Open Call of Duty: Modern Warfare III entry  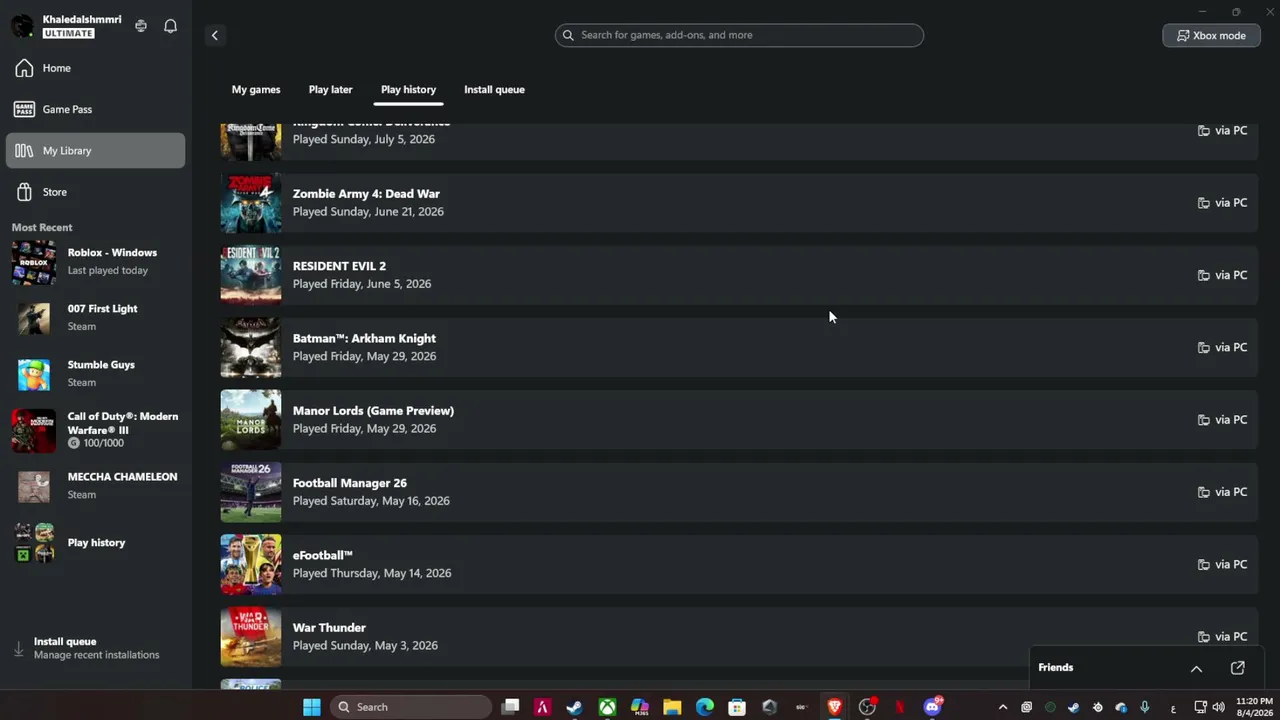point(95,430)
